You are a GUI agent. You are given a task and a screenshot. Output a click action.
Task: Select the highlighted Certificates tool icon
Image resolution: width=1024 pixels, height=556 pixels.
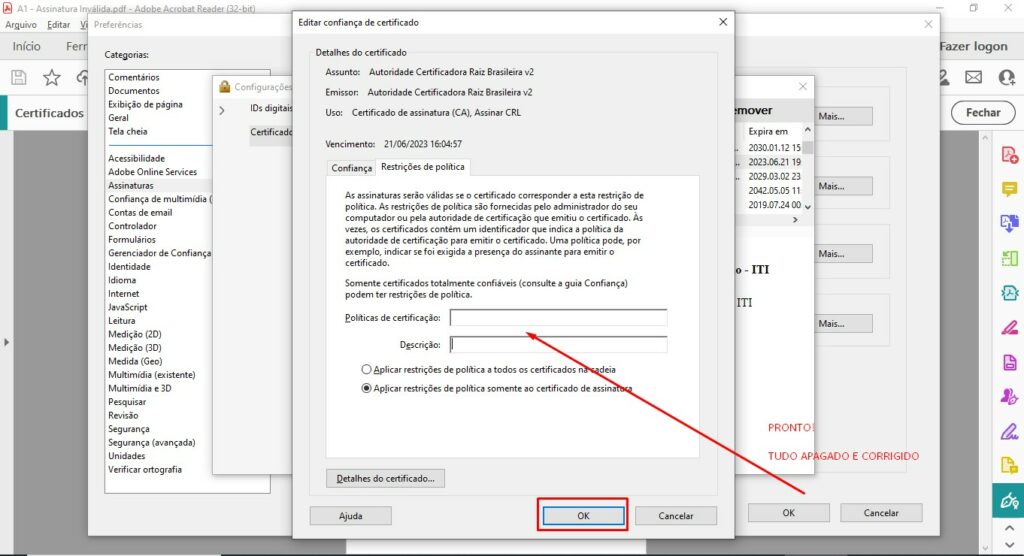click(x=1008, y=500)
